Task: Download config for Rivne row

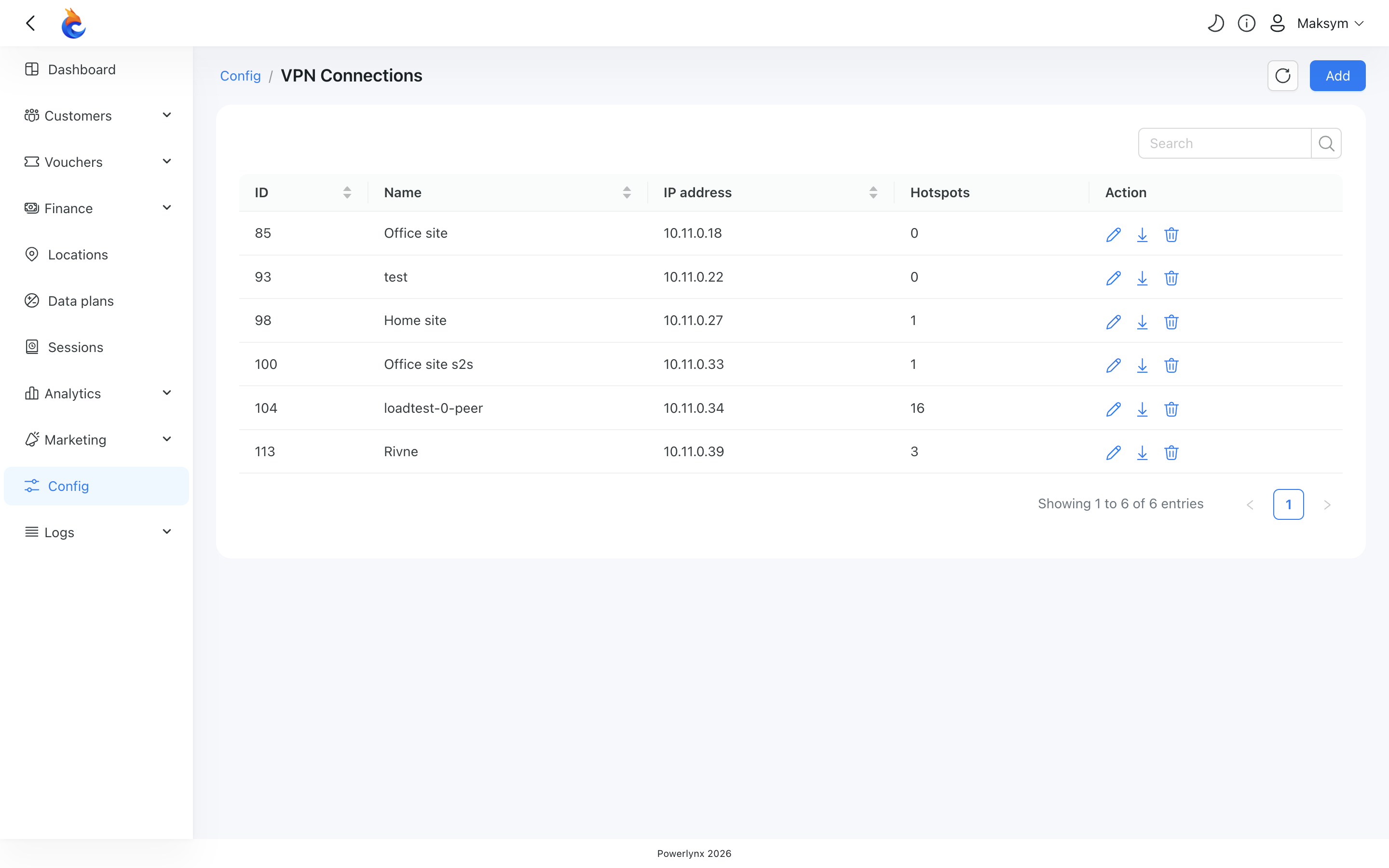Action: (1142, 453)
